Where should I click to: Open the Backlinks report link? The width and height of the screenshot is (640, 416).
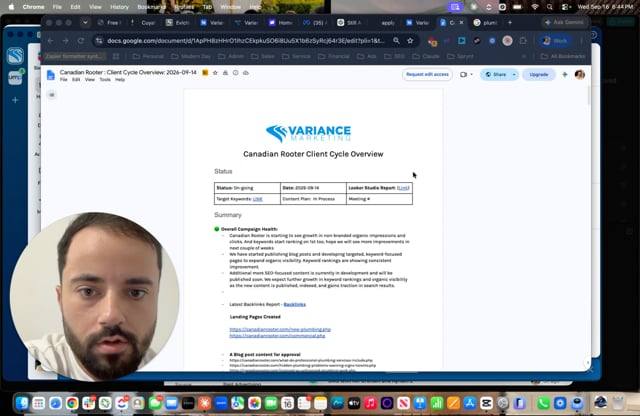click(x=294, y=304)
